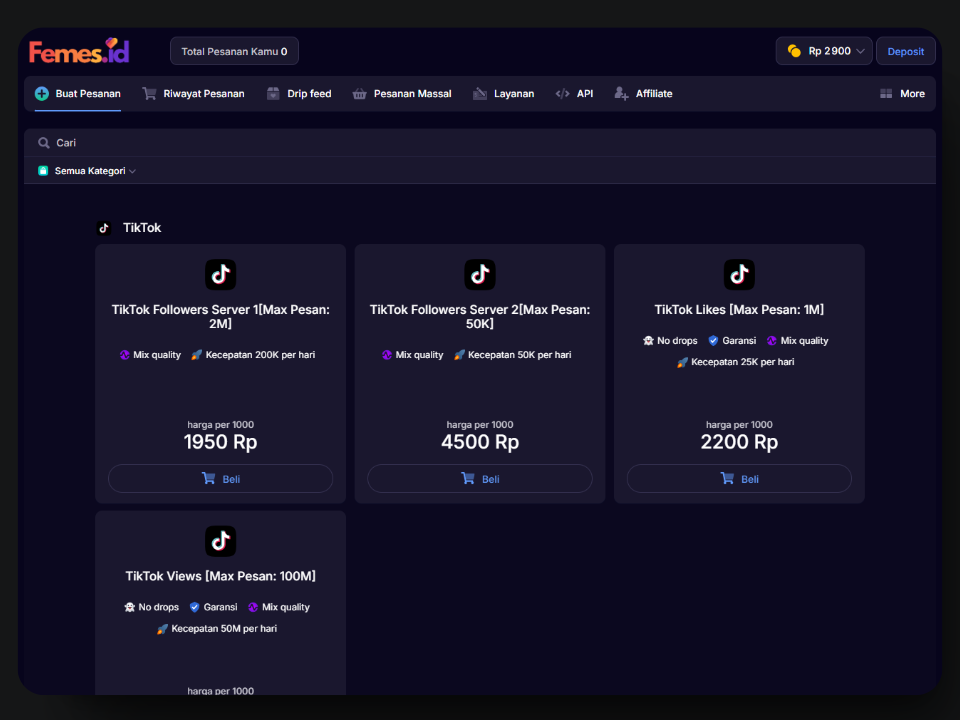This screenshot has width=960, height=720.
Task: Open the Rp 2900 balance dropdown
Action: (824, 51)
